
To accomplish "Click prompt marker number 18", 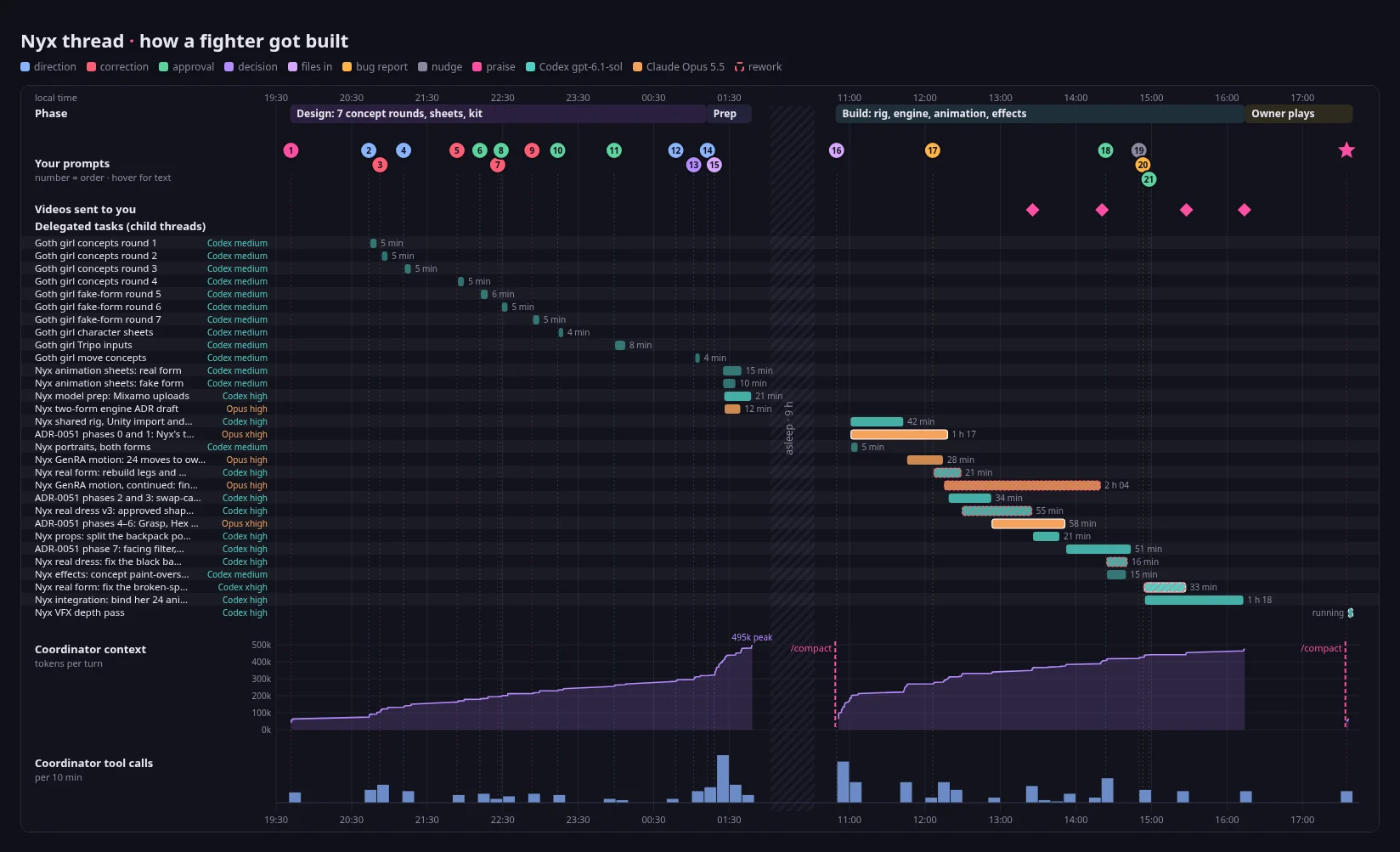I will pyautogui.click(x=1105, y=150).
